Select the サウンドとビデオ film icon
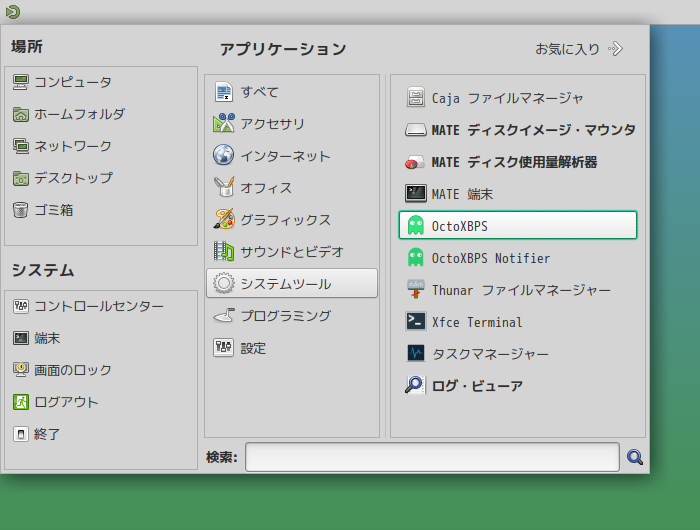Viewport: 700px width, 530px height. [x=224, y=251]
